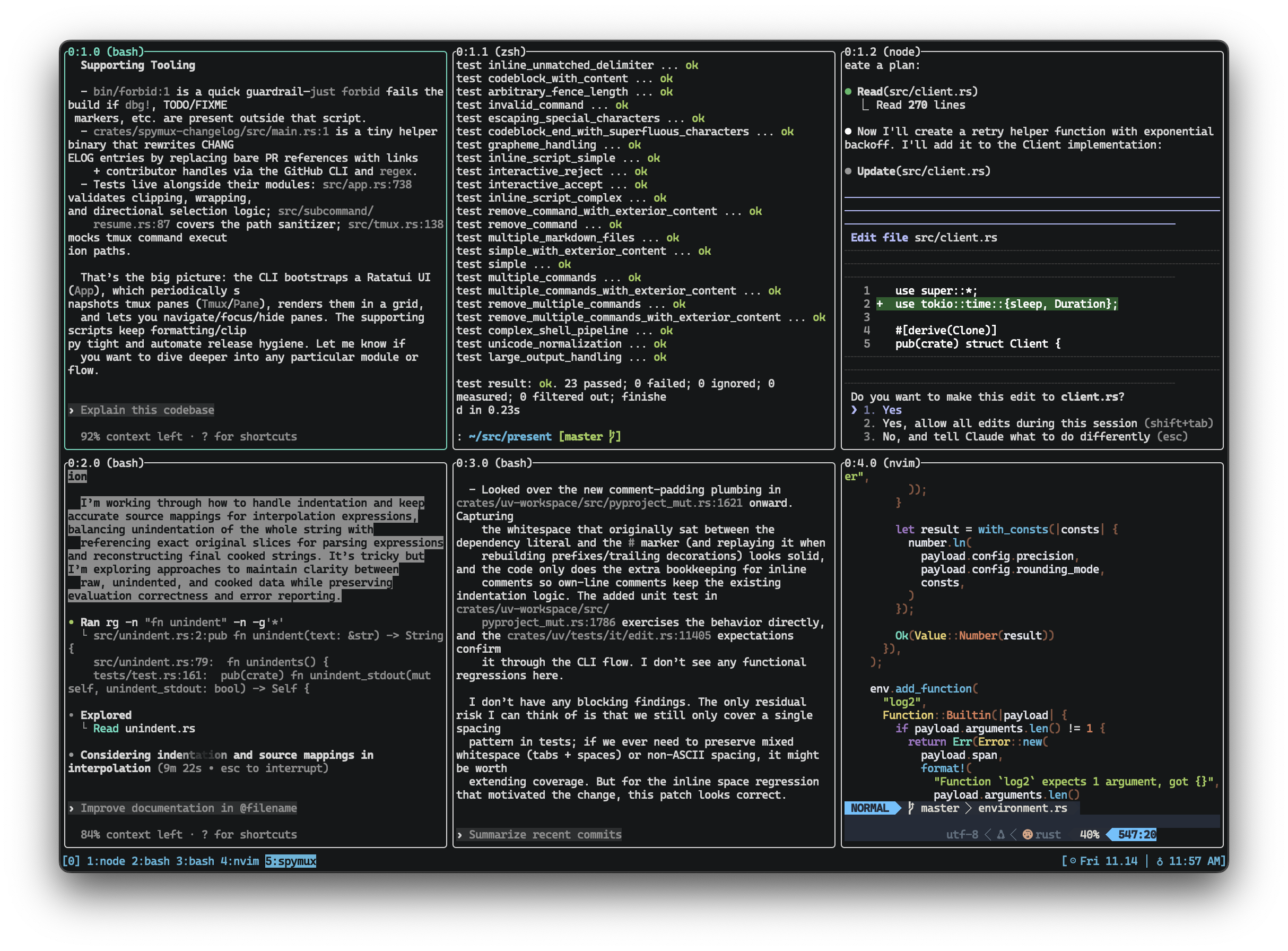This screenshot has width=1288, height=951.
Task: Click the chevron before 'Improve documentation in @filename'
Action: coord(72,808)
